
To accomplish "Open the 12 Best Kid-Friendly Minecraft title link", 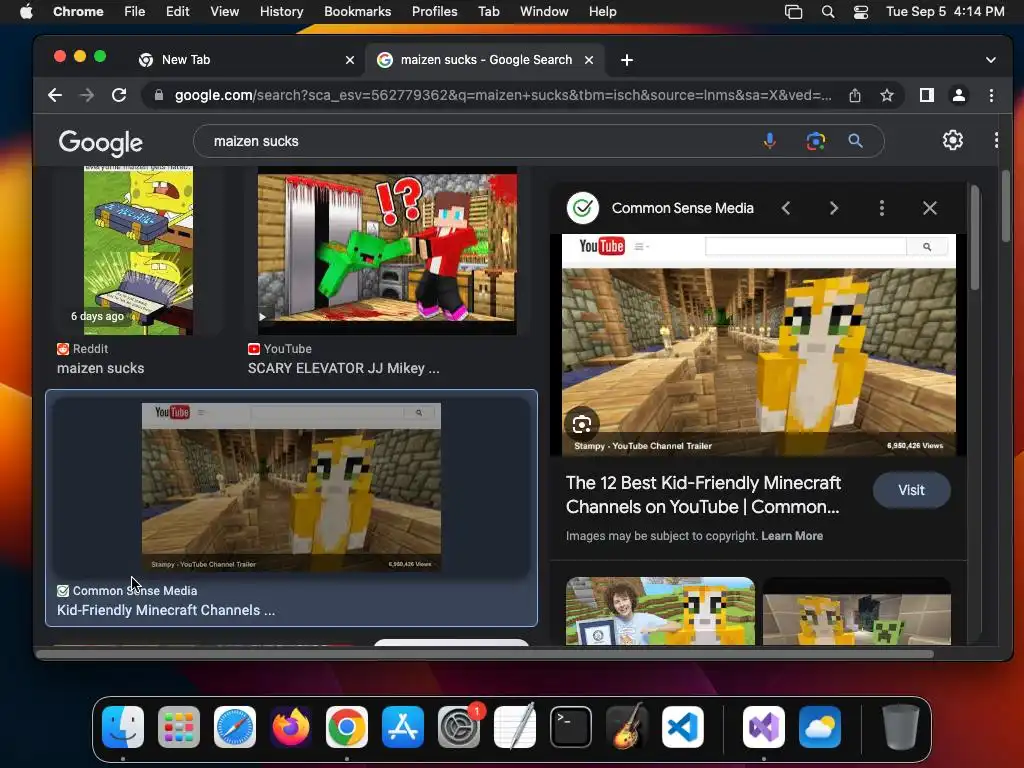I will 703,495.
